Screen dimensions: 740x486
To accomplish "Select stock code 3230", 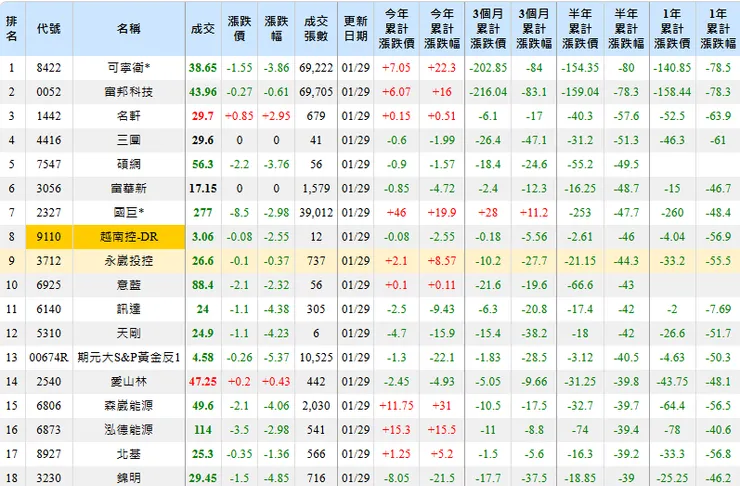I will click(x=49, y=478).
